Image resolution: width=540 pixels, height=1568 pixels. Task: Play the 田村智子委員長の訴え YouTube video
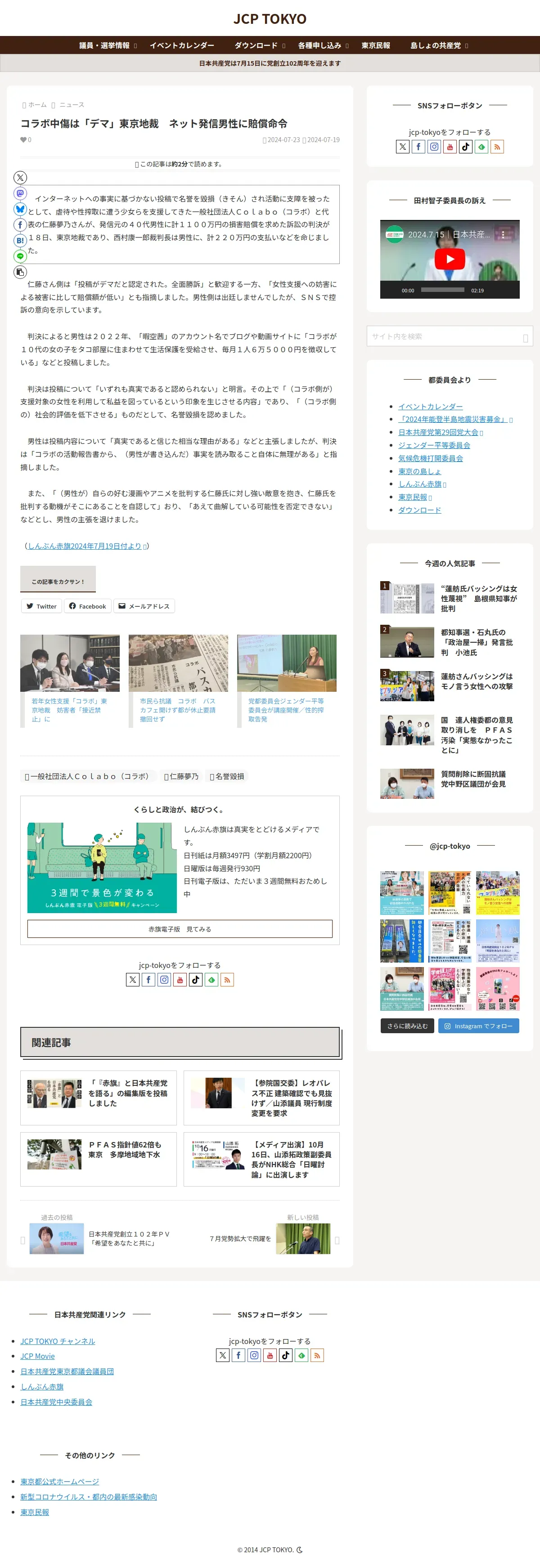pyautogui.click(x=450, y=259)
